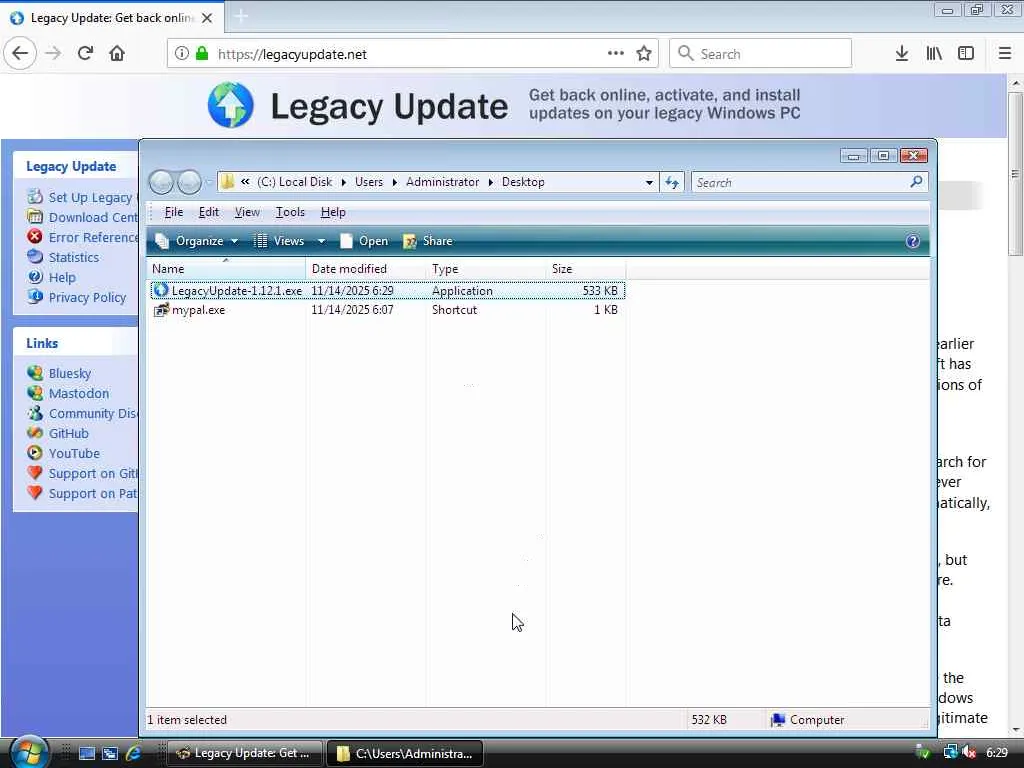This screenshot has height=768, width=1024.
Task: Select the Administrator breadcrumb
Action: 443,182
